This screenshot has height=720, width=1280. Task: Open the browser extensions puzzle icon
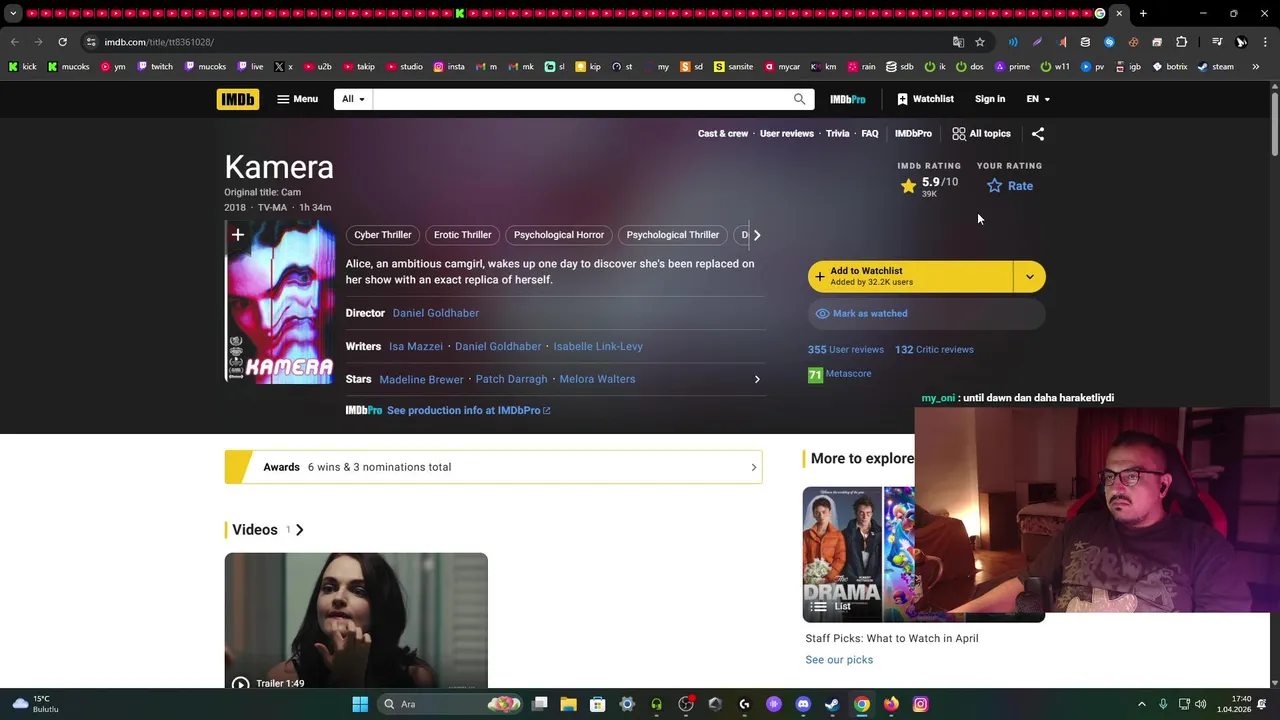coord(1181,42)
